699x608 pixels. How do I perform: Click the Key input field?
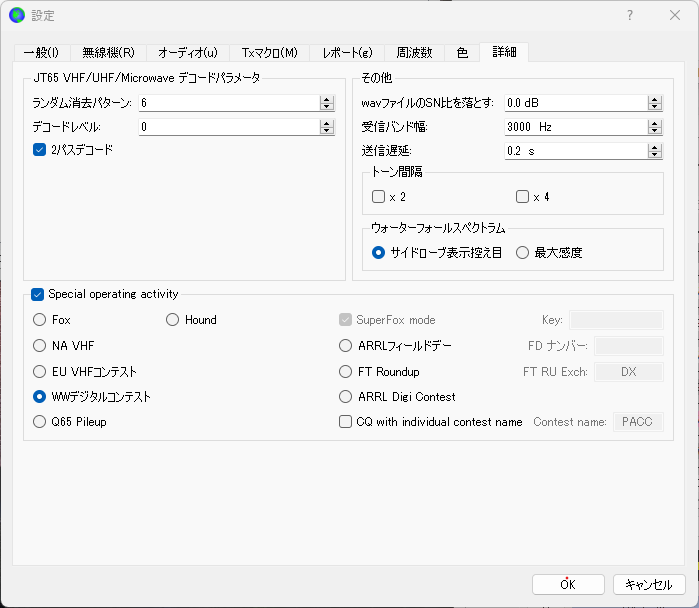click(617, 320)
